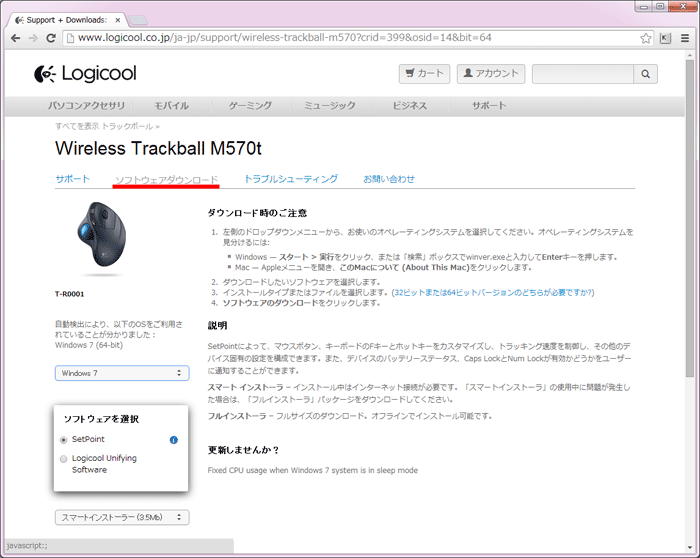This screenshot has width=700, height=558.
Task: Click scrollbar up arrow
Action: pyautogui.click(x=690, y=54)
